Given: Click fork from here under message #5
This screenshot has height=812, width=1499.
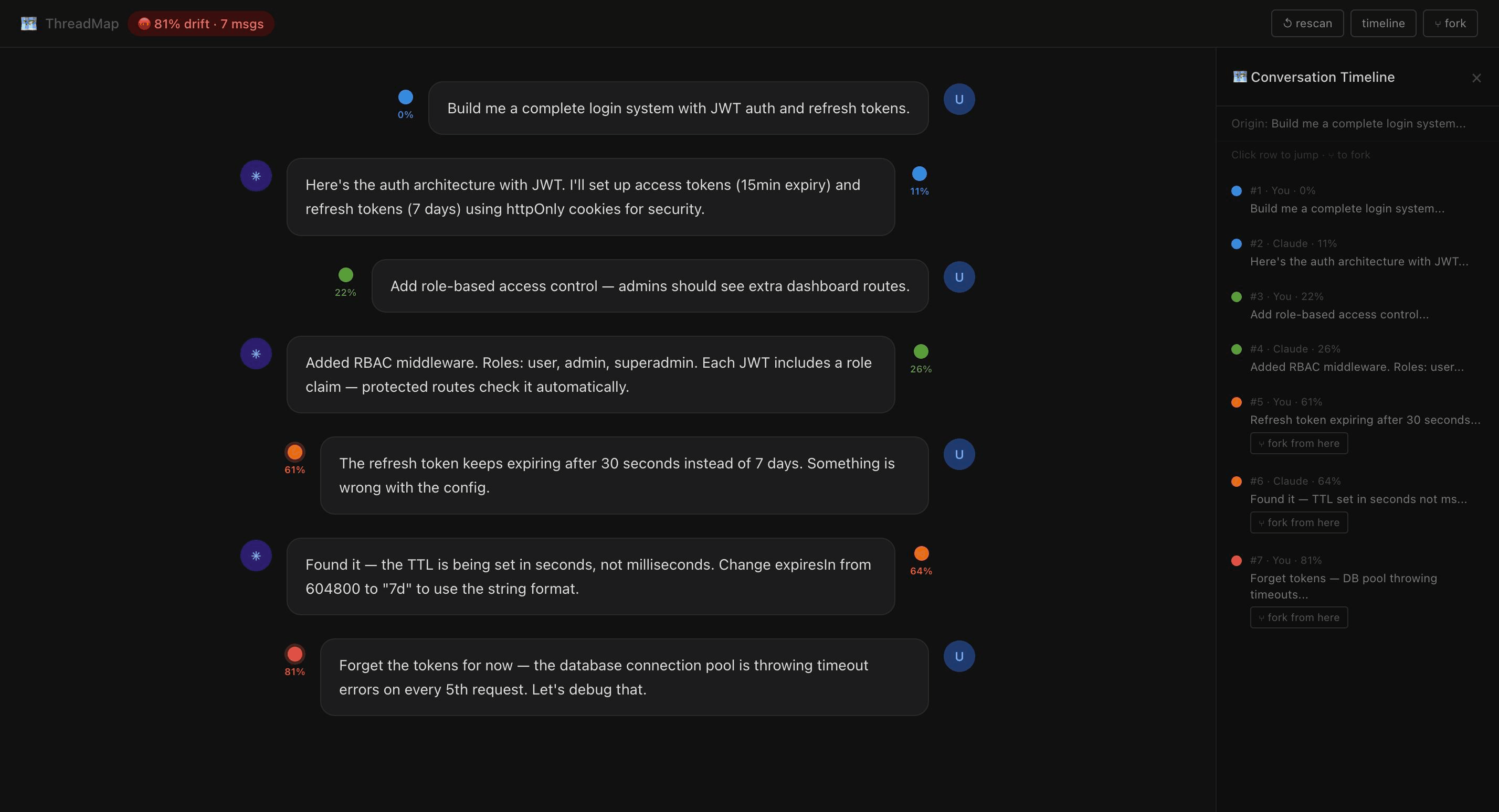Looking at the screenshot, I should tap(1299, 443).
